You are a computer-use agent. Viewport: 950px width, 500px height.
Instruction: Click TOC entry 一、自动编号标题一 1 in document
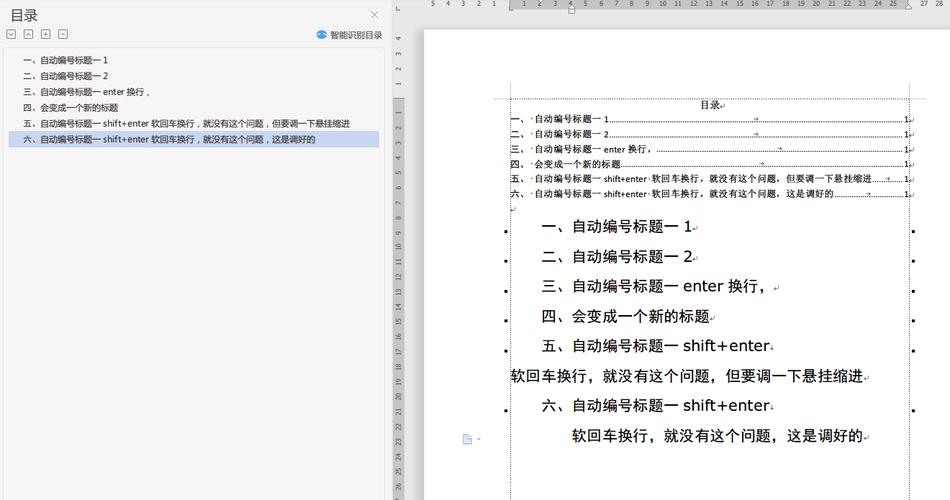tap(711, 119)
